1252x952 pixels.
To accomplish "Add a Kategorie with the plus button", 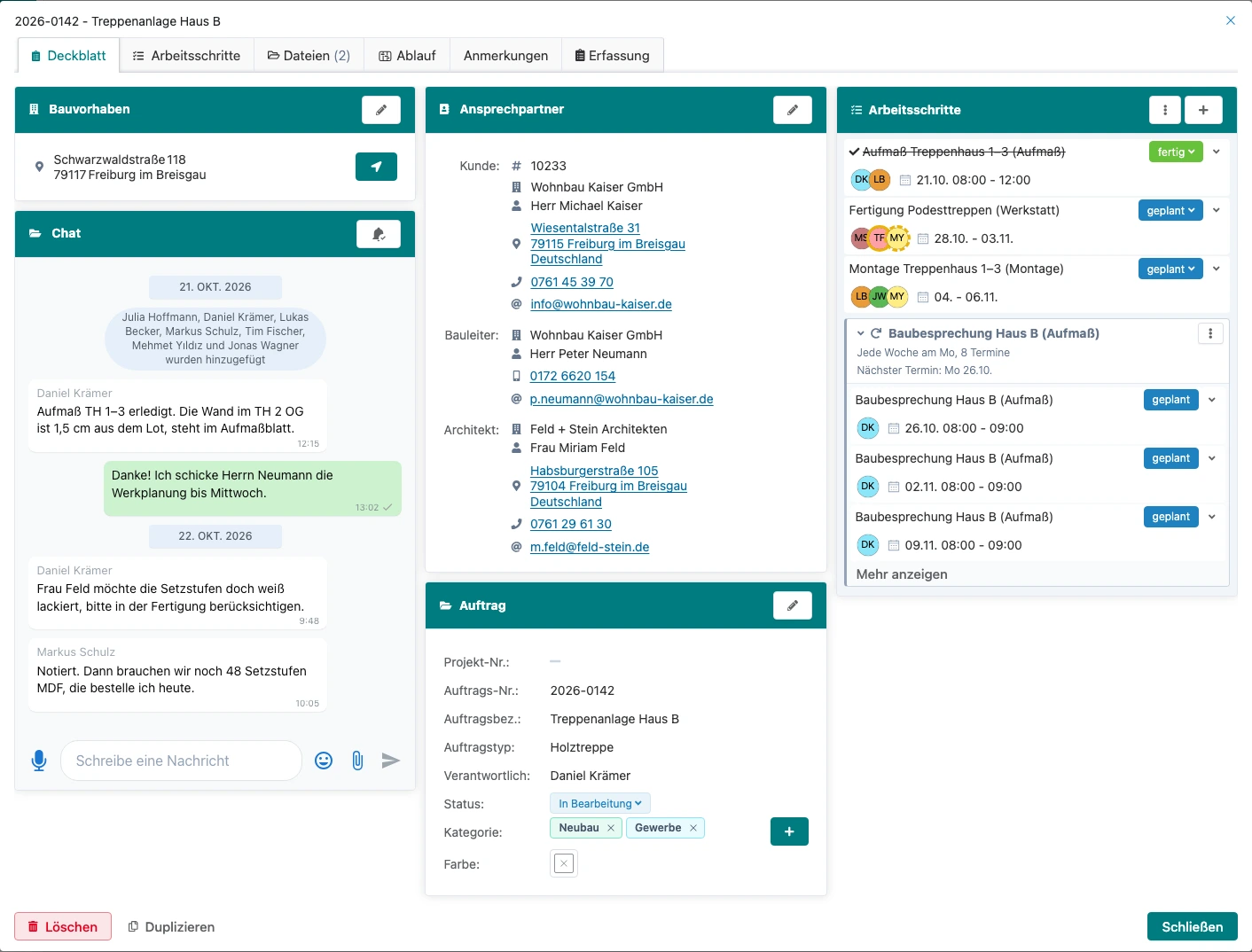I will pos(789,831).
